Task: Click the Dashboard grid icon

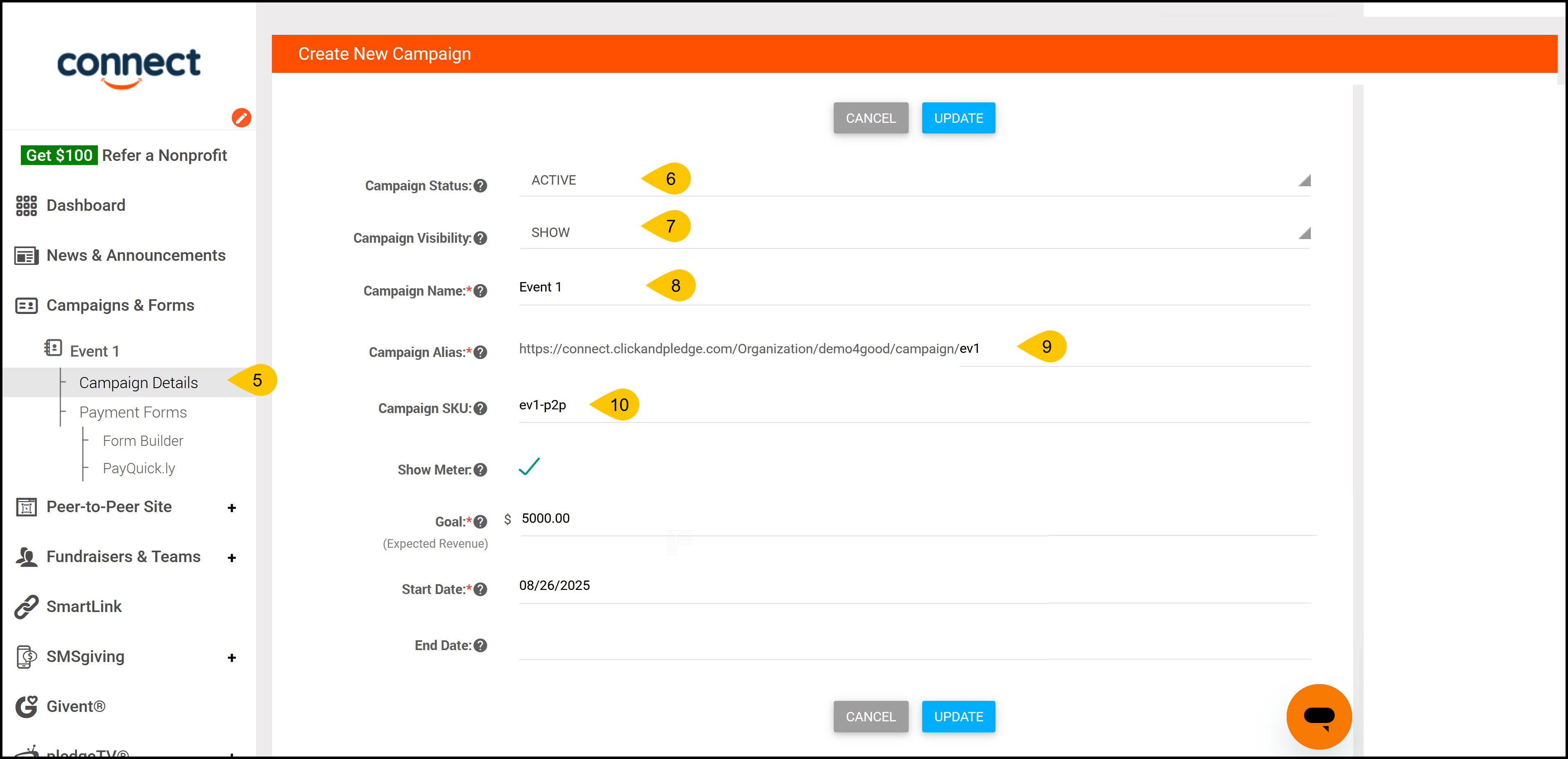Action: [x=26, y=206]
